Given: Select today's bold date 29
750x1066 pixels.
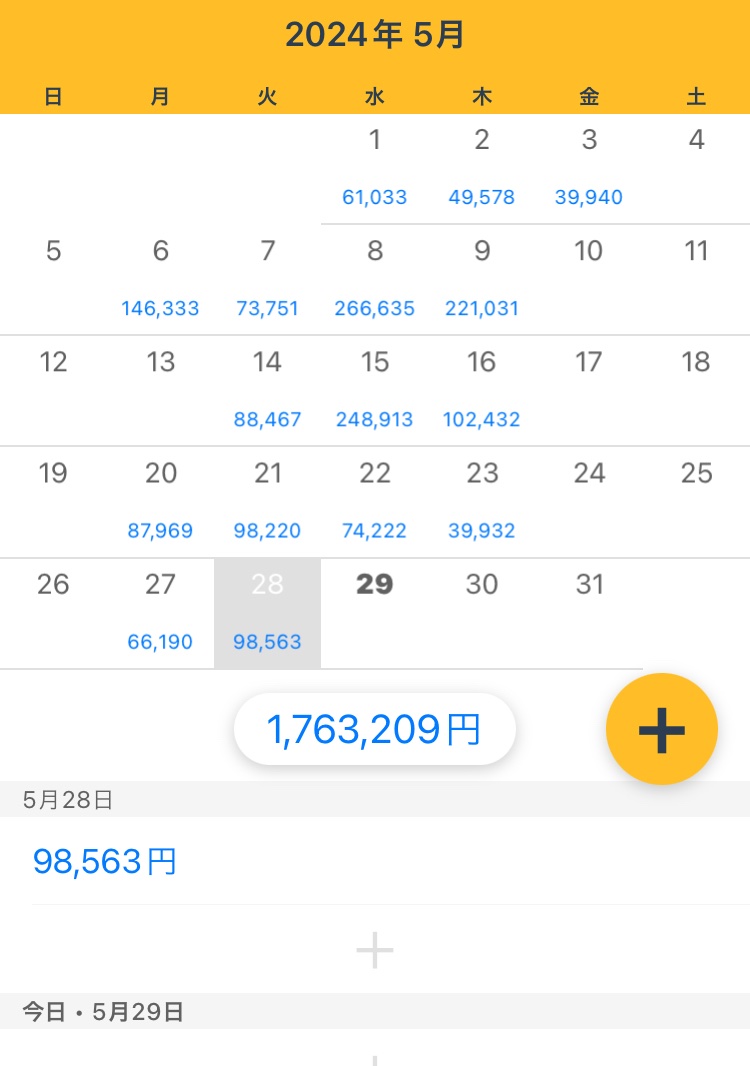Looking at the screenshot, I should coord(375,613).
